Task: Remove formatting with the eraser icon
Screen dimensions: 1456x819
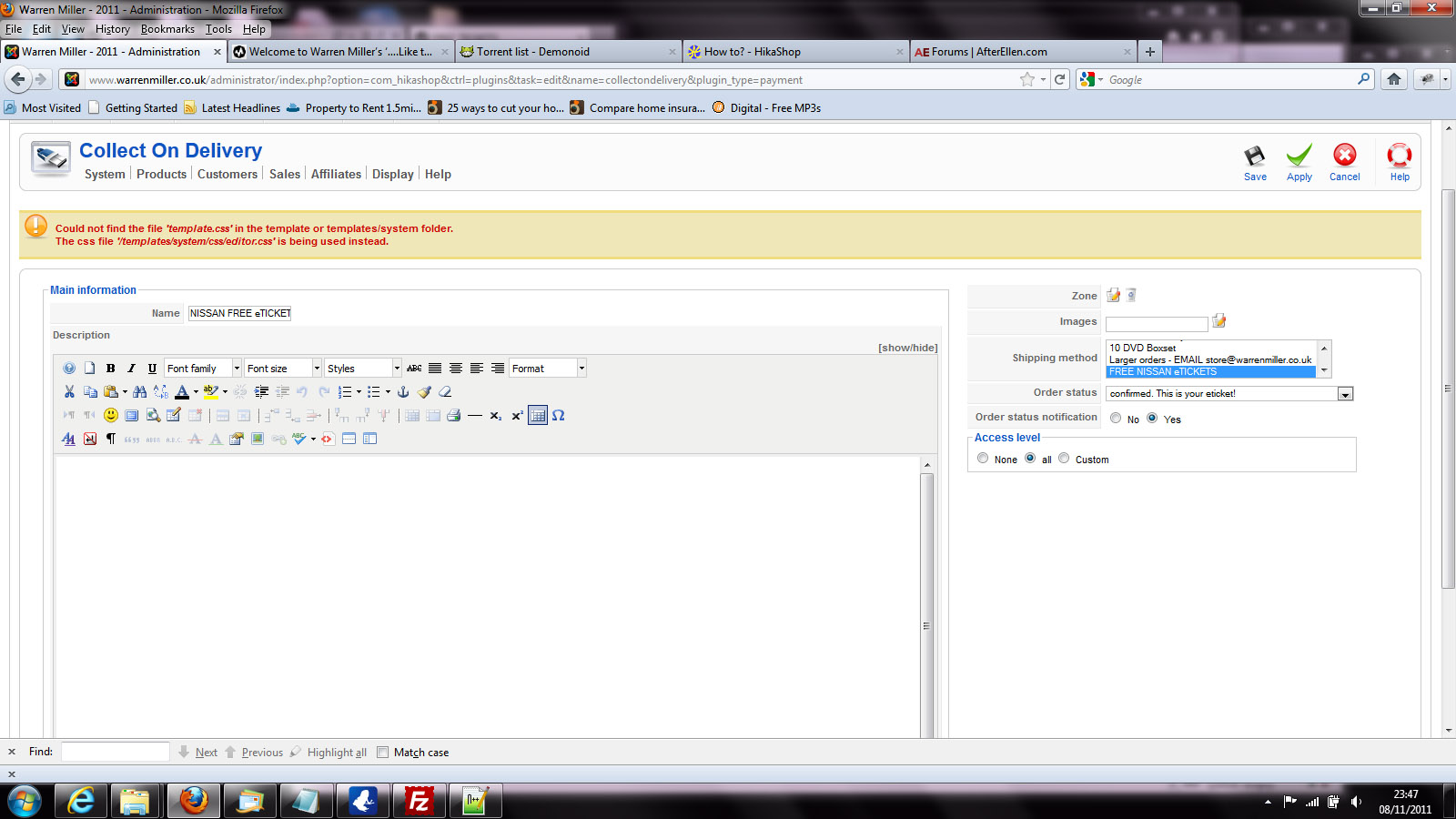Action: 445,392
